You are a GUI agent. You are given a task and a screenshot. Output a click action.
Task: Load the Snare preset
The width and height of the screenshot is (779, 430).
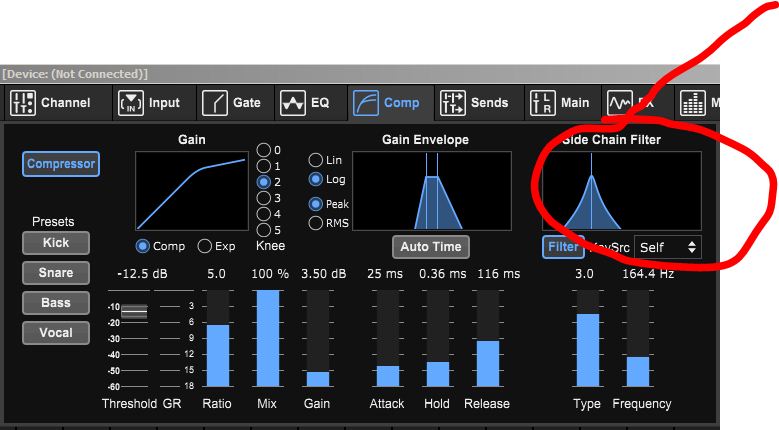coord(56,273)
